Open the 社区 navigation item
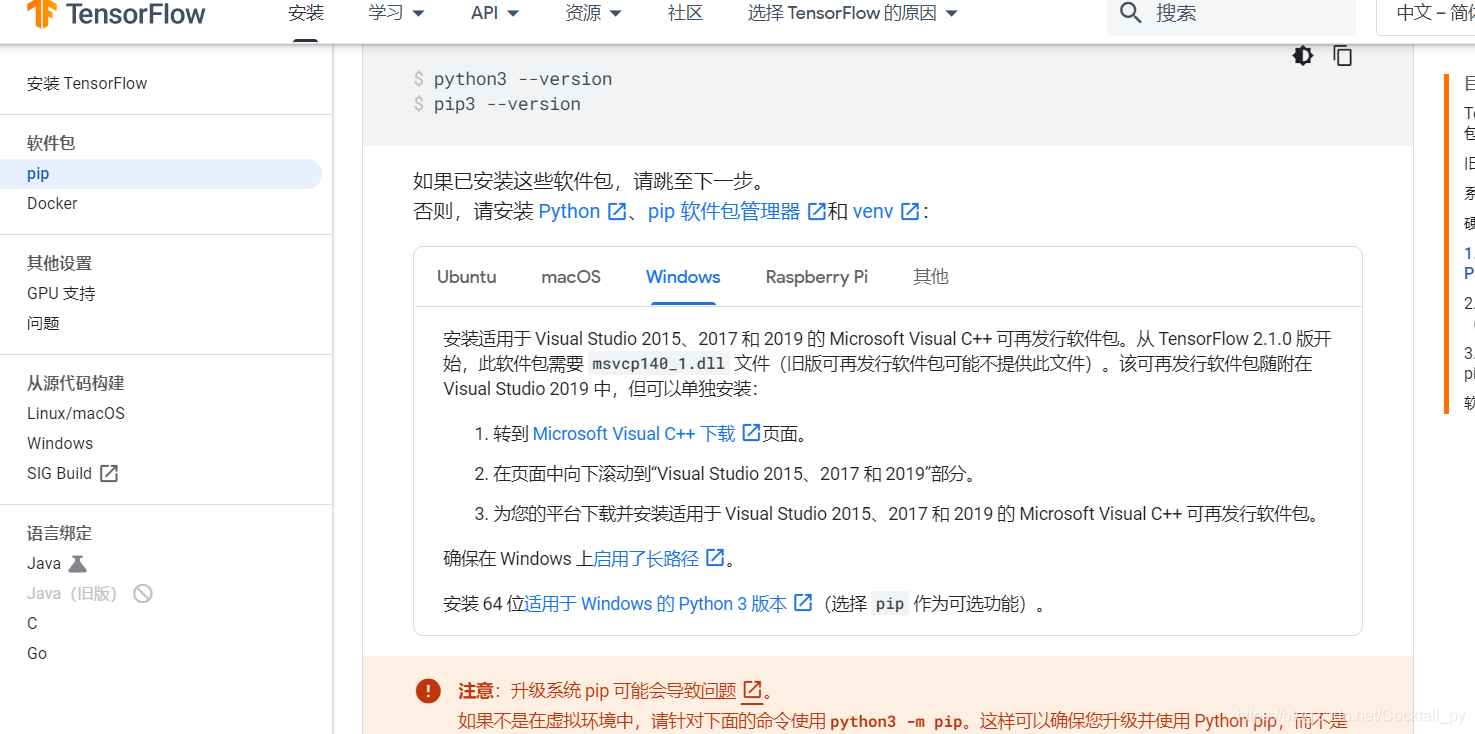 coord(685,13)
